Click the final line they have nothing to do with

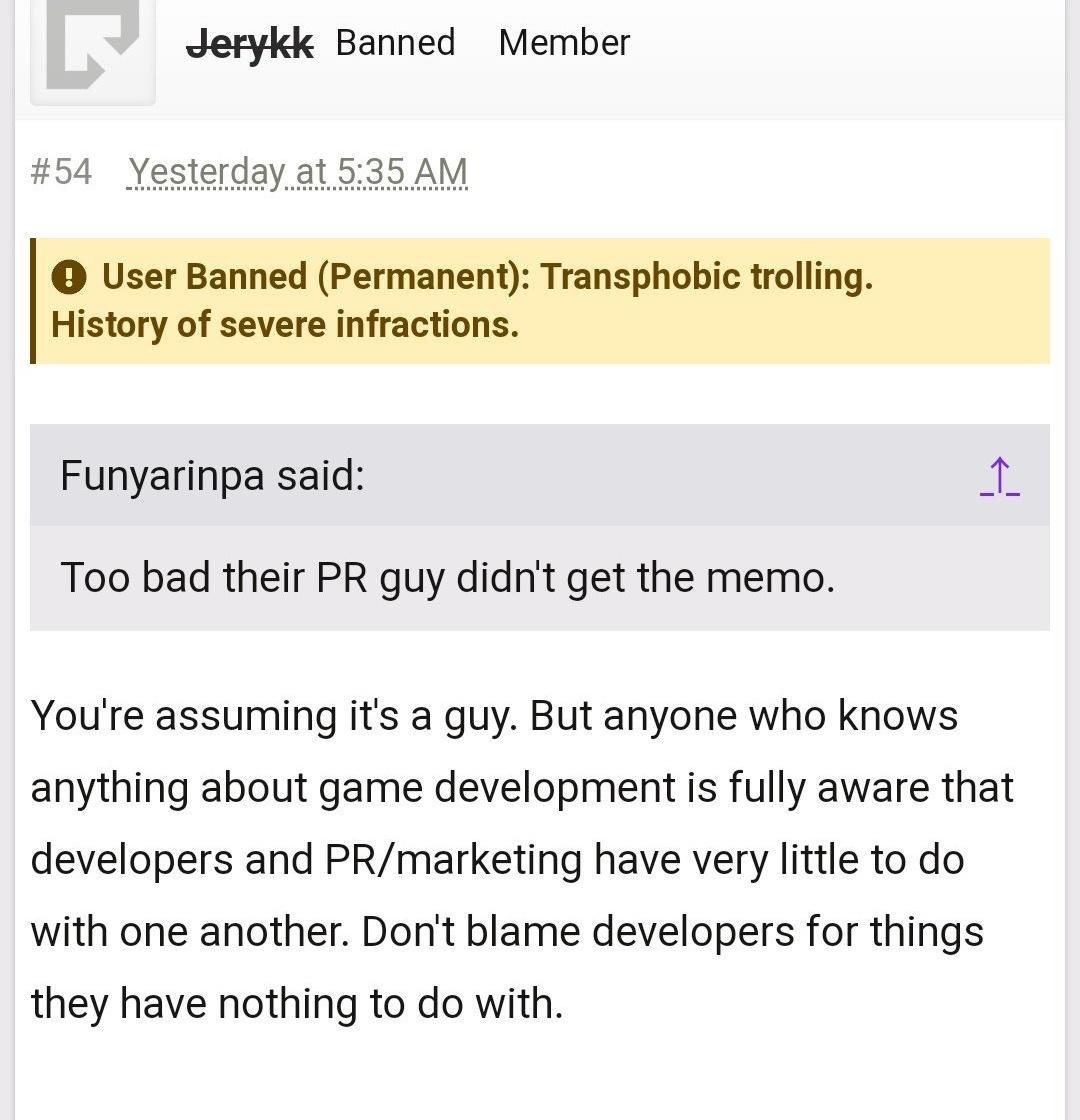[296, 1004]
